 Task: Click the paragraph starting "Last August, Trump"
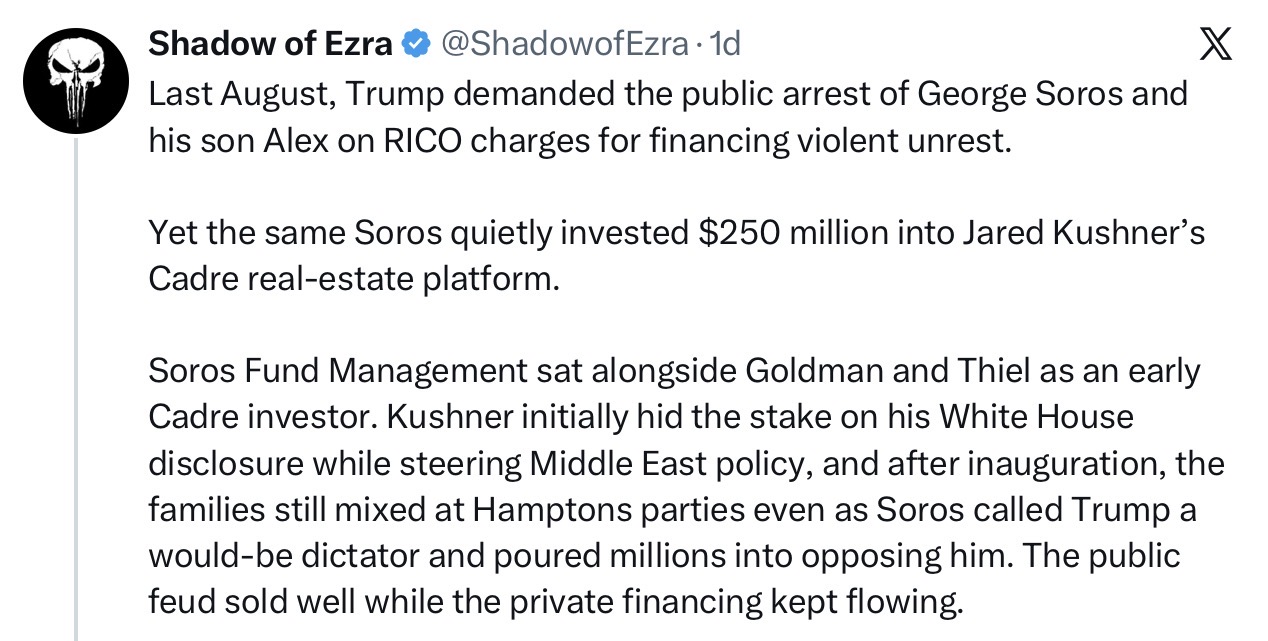tap(668, 117)
